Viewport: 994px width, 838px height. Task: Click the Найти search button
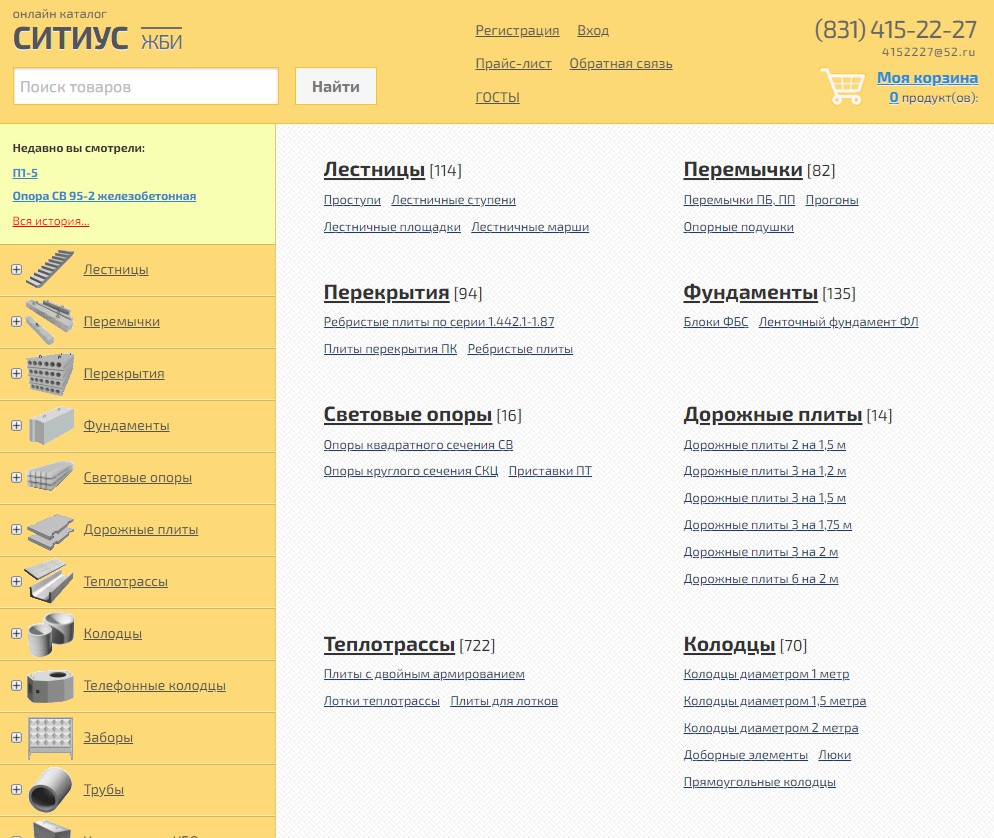(x=336, y=86)
